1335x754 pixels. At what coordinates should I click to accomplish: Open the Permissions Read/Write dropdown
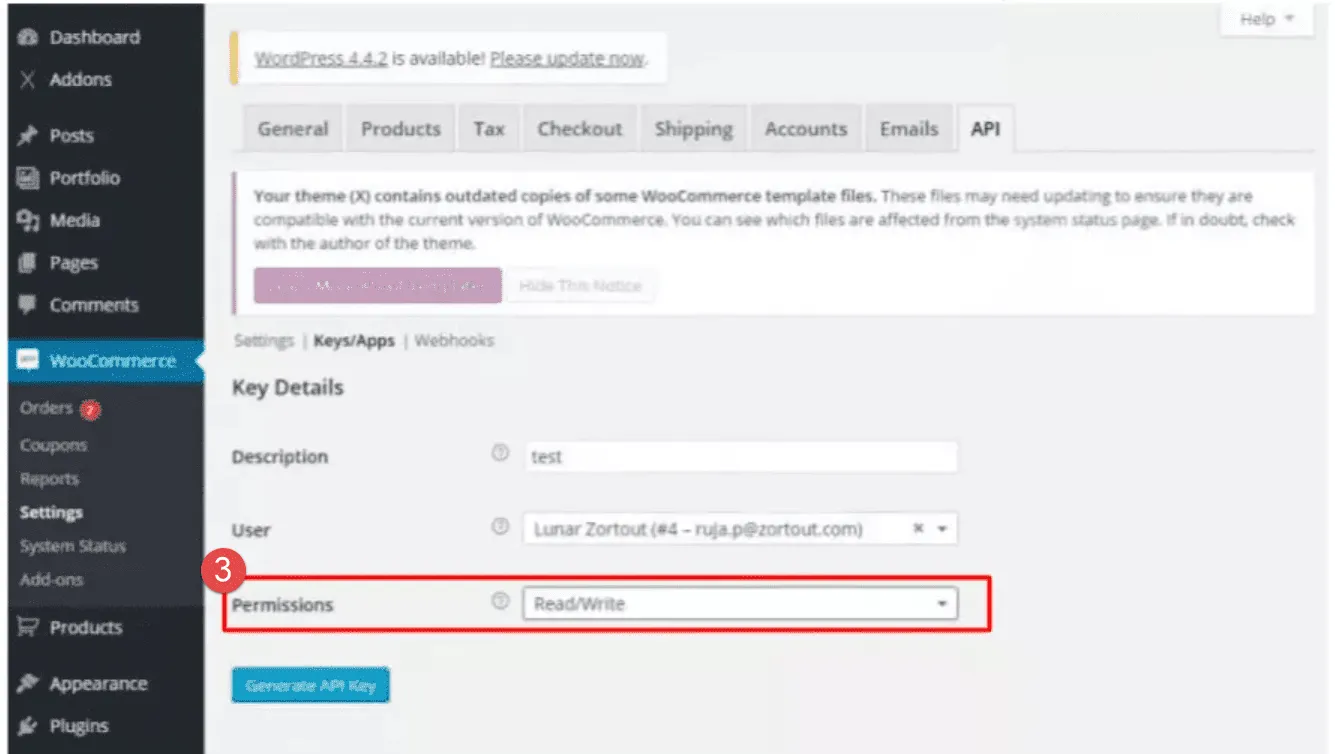tap(740, 604)
